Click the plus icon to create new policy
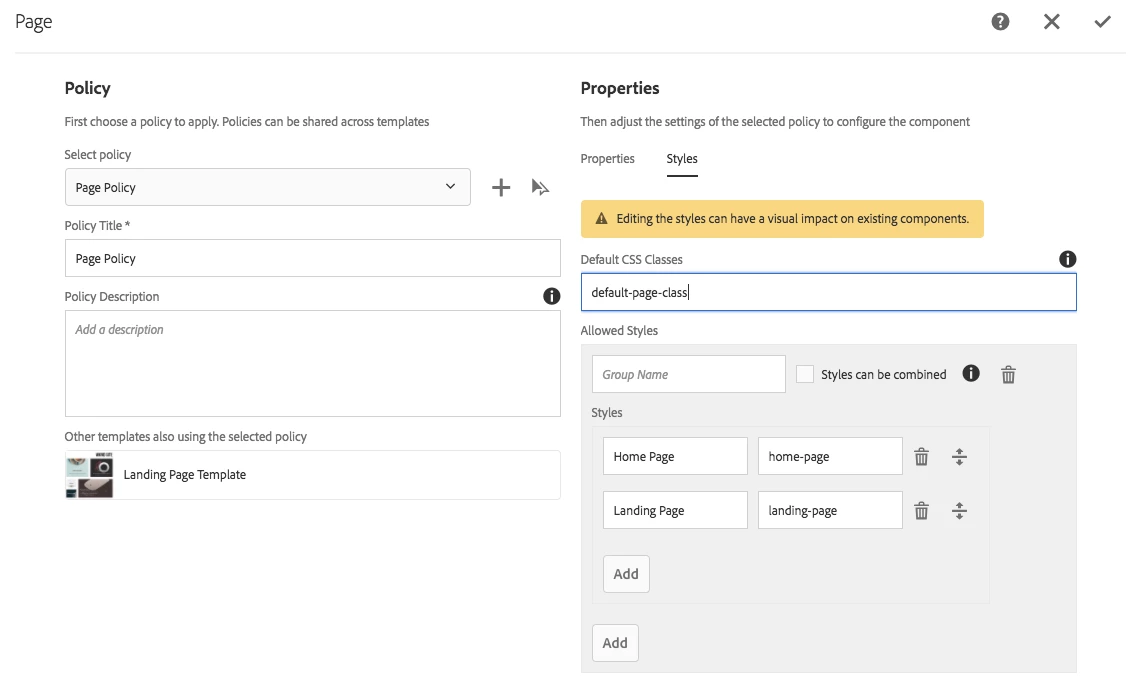The width and height of the screenshot is (1135, 698). [x=501, y=187]
